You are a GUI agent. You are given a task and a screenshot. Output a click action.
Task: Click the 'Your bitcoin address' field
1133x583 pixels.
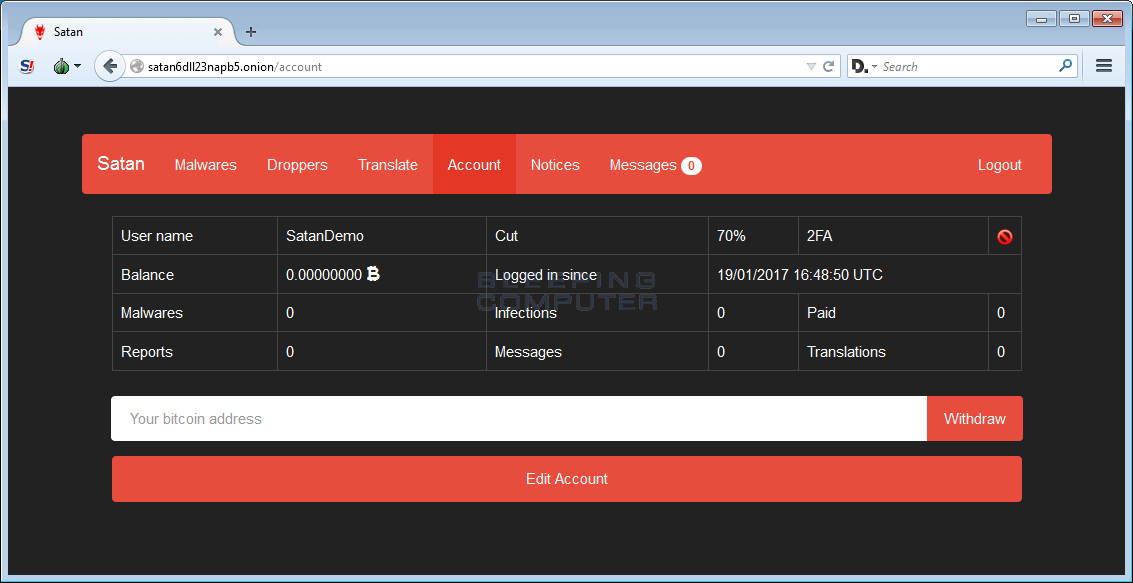coord(519,418)
